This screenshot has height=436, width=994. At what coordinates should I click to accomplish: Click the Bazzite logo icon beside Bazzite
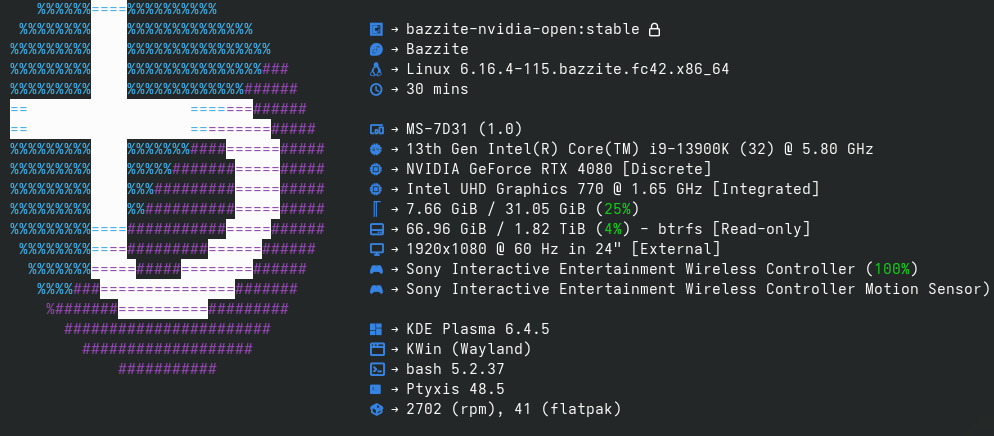pos(376,49)
